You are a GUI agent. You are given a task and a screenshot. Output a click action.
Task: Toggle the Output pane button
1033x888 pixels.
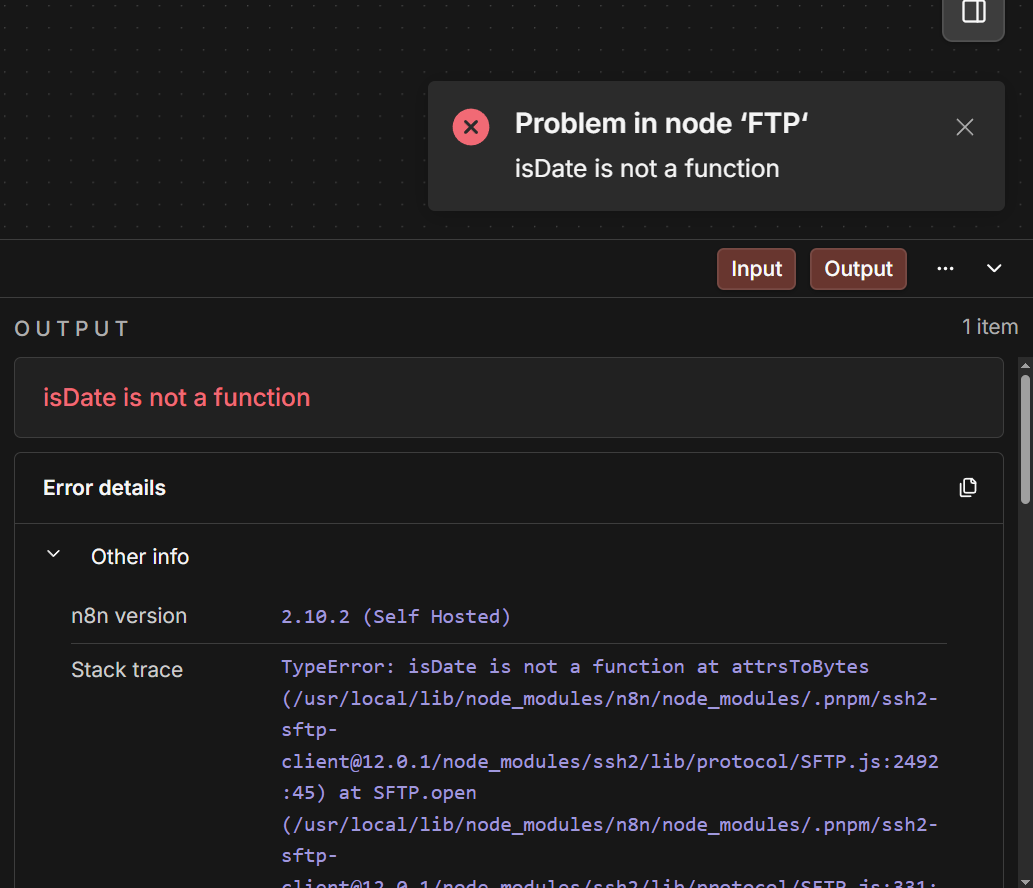858,269
